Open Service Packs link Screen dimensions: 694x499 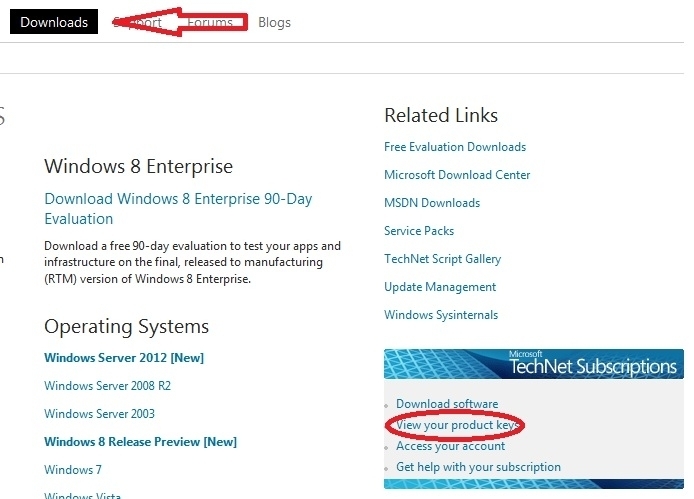pyautogui.click(x=419, y=231)
